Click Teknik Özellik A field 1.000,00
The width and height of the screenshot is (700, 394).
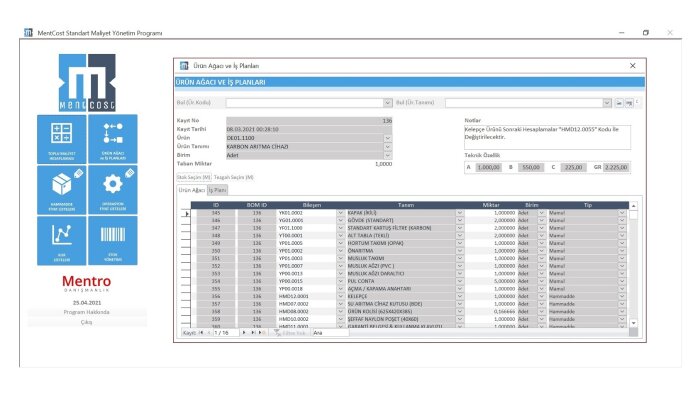pyautogui.click(x=488, y=168)
